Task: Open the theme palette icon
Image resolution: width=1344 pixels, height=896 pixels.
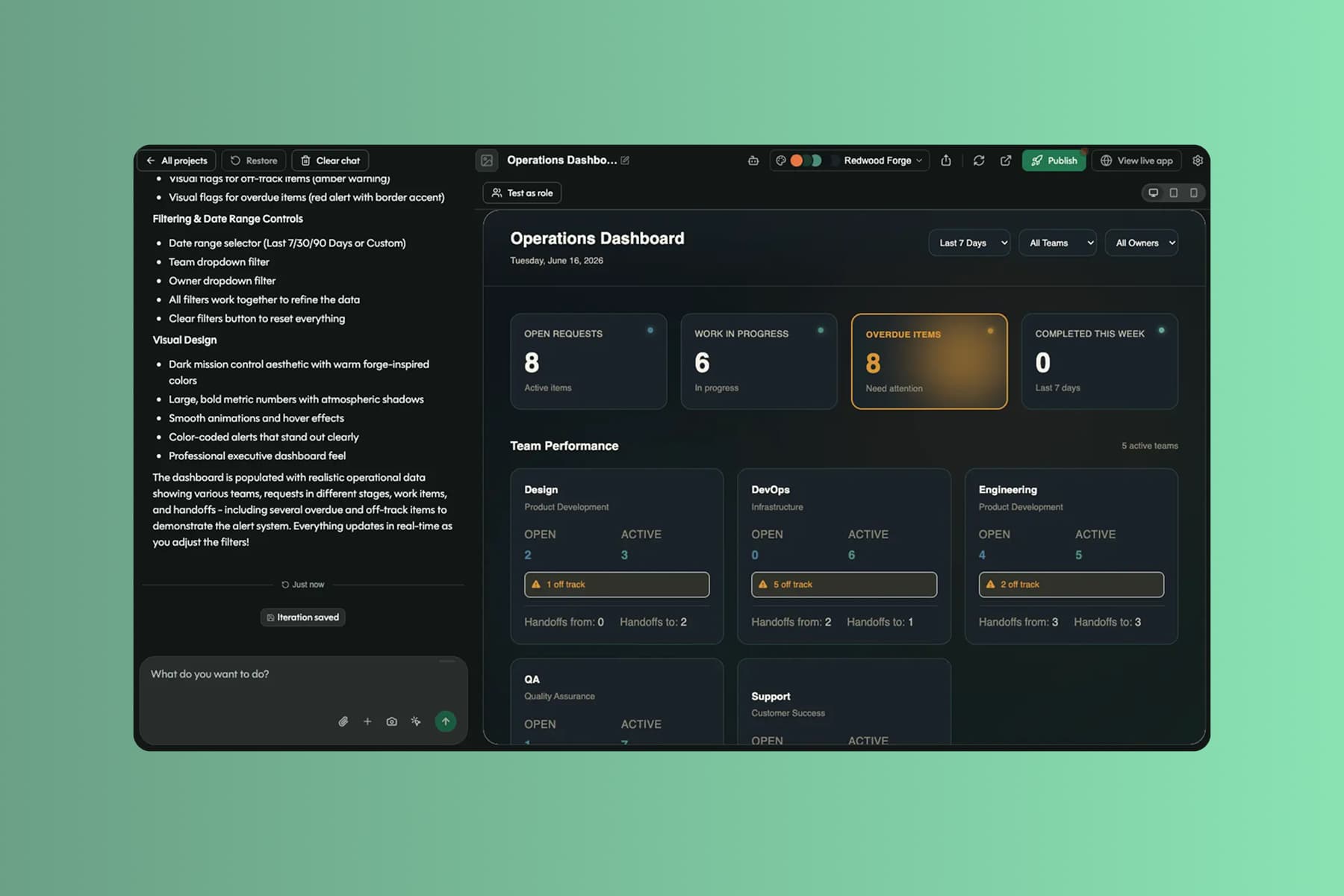Action: (x=781, y=161)
